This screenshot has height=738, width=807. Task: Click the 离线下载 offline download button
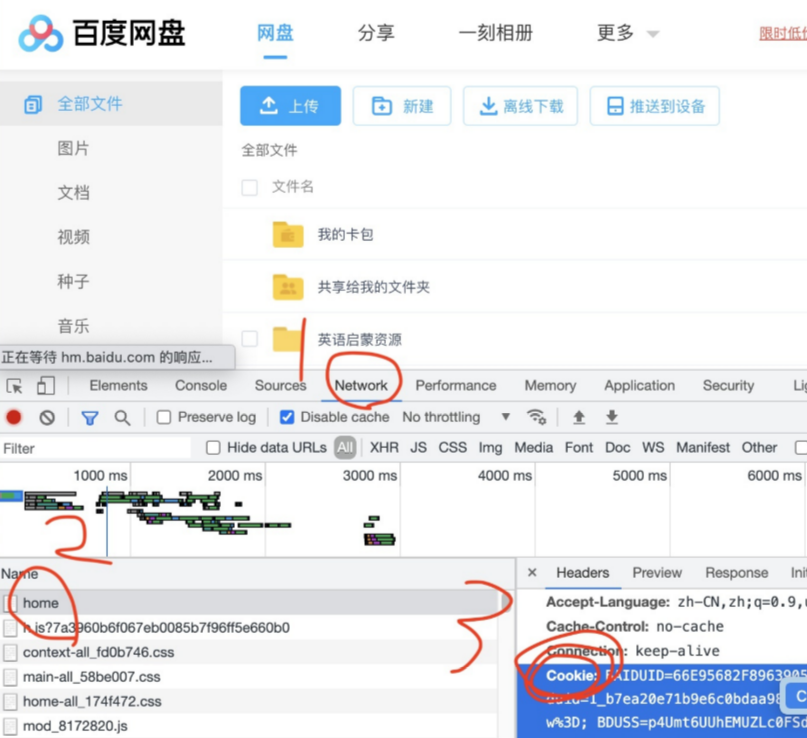[x=520, y=106]
